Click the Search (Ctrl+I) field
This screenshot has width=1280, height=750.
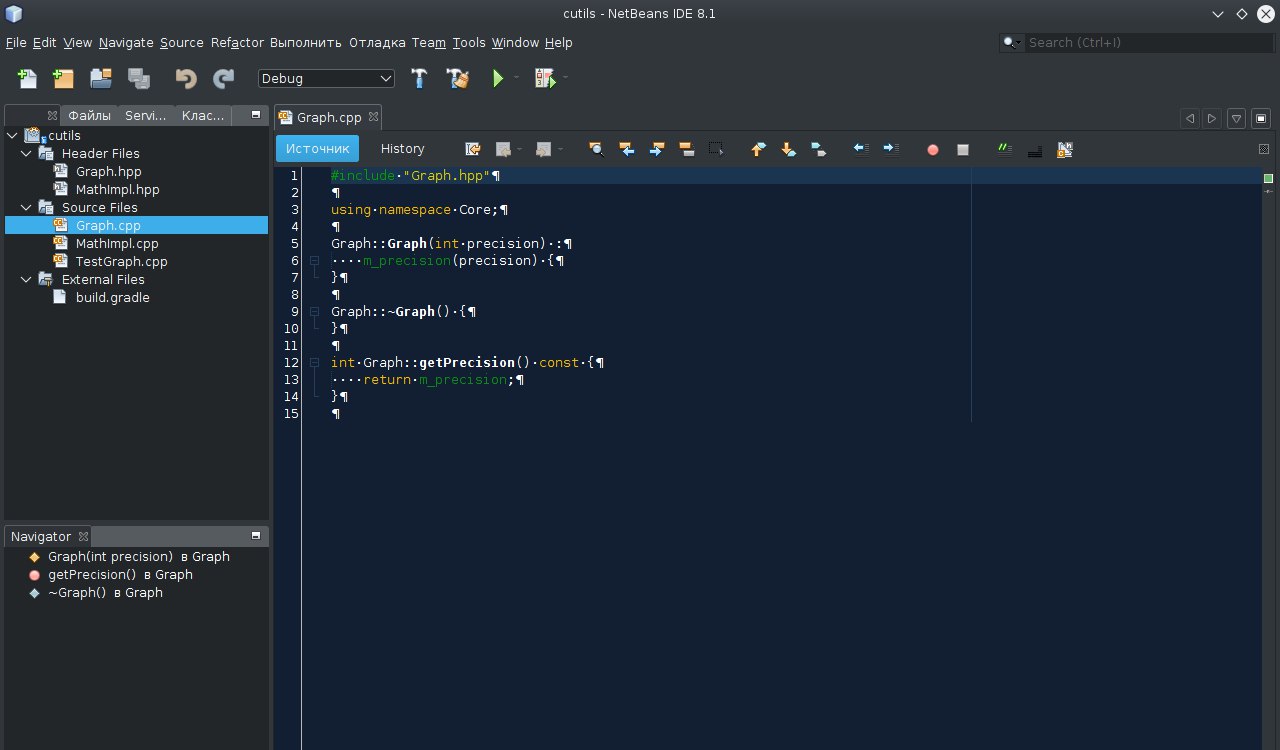[x=1140, y=43]
